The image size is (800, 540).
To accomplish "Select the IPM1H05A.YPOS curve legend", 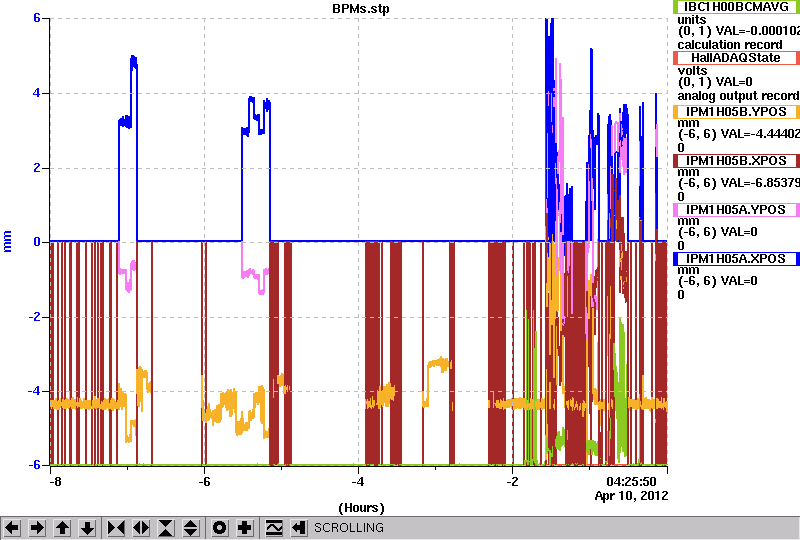I will click(736, 210).
